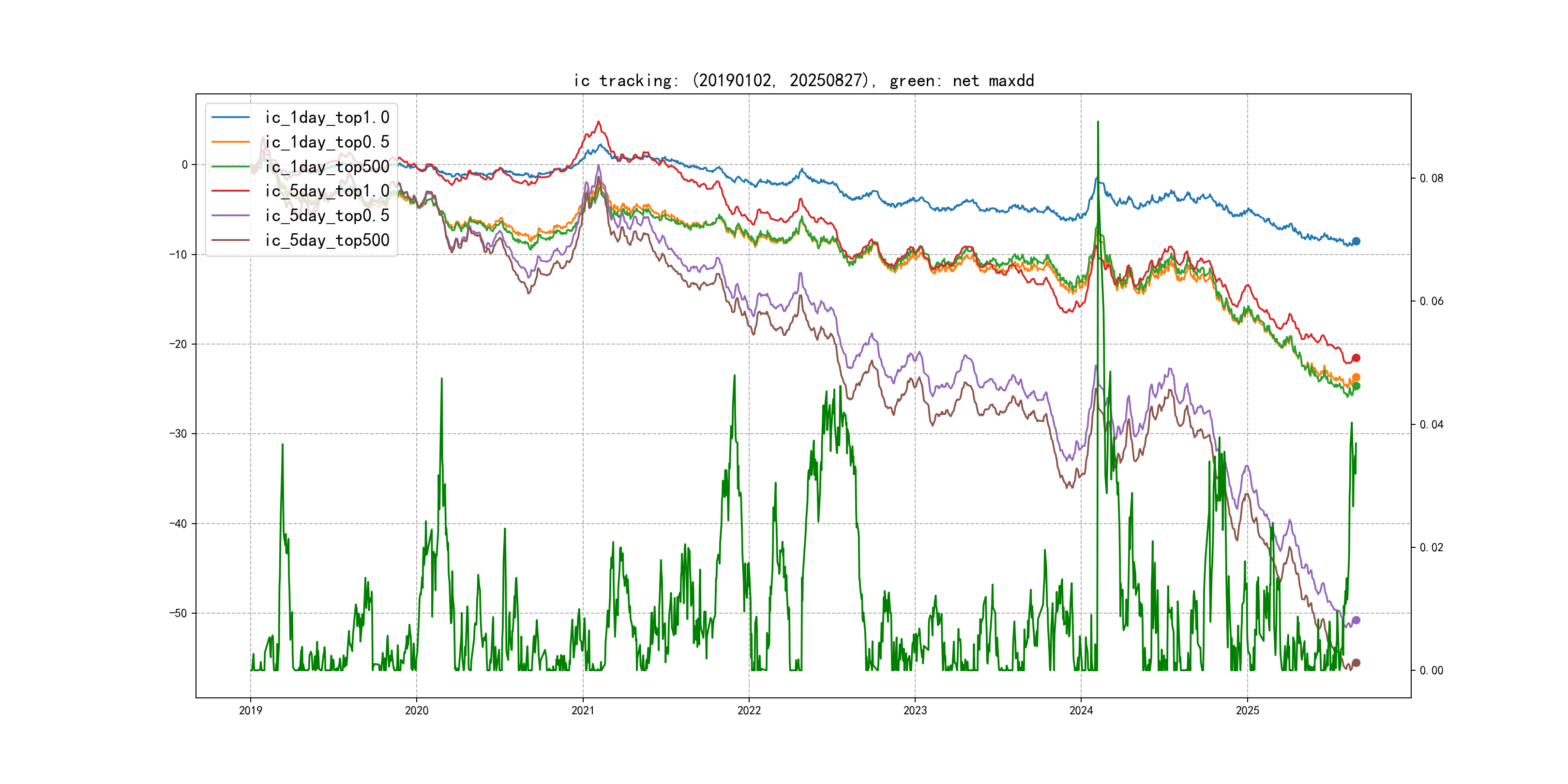
Task: Click the −30 left y-axis tick label
Action: pos(179,434)
